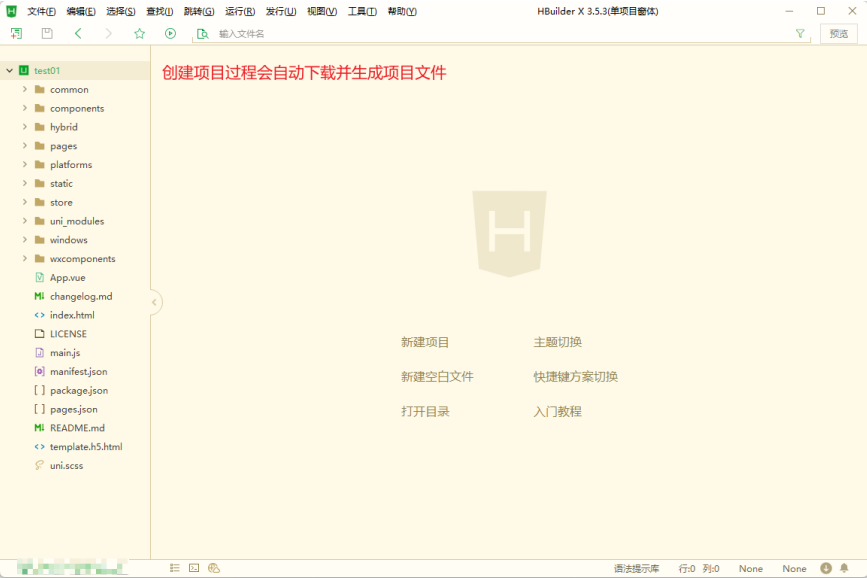The width and height of the screenshot is (867, 578).
Task: Click the download arrow icon in status bar
Action: click(x=826, y=568)
